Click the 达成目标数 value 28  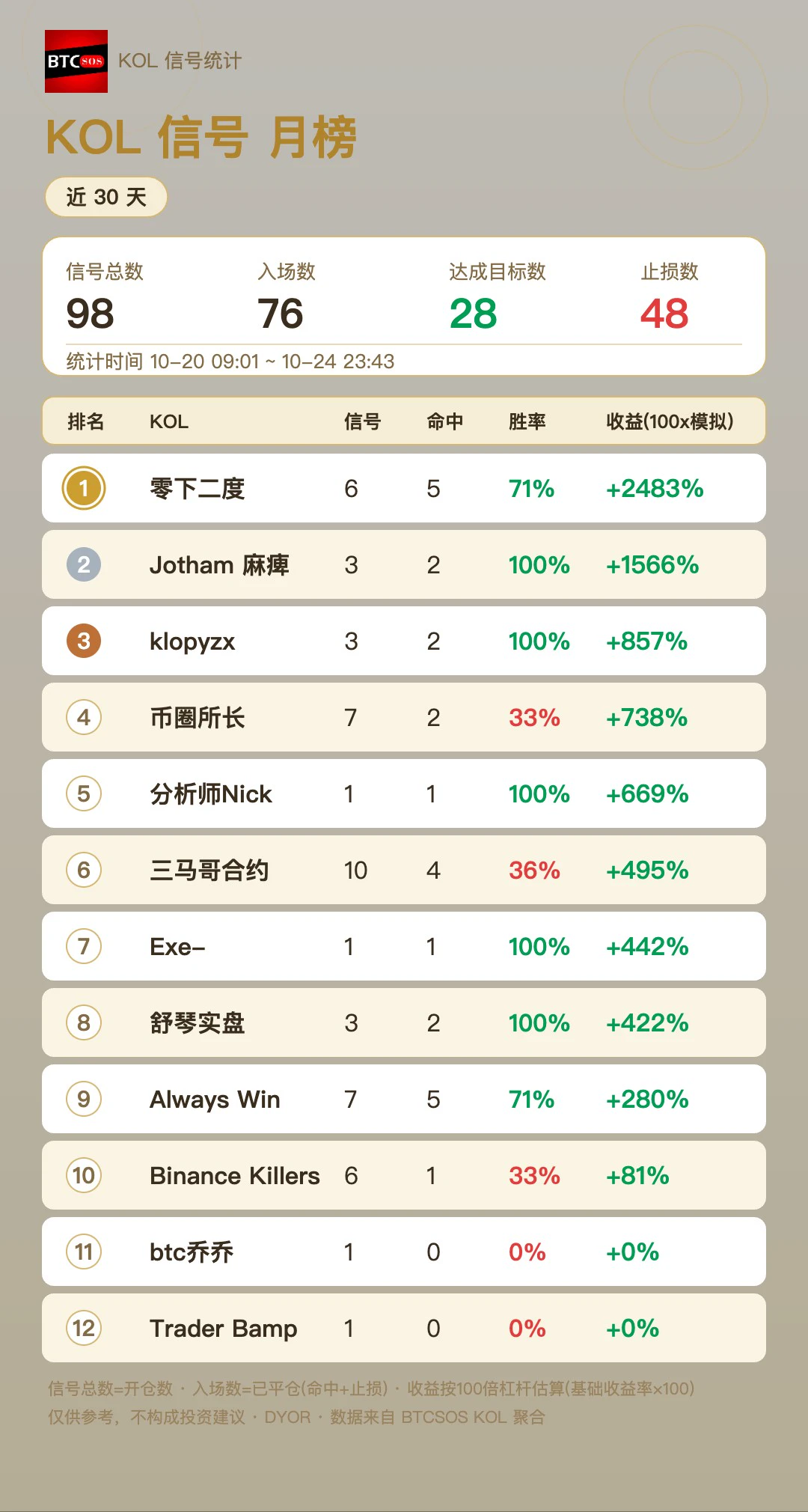(474, 314)
